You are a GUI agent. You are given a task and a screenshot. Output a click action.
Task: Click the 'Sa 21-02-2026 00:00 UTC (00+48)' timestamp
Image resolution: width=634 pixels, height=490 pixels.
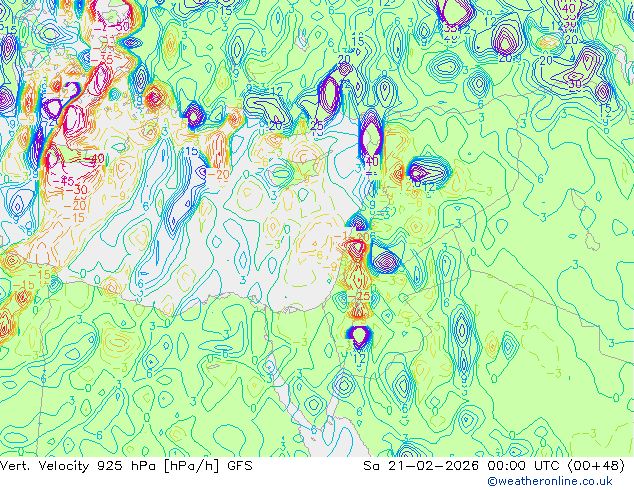coord(494,466)
